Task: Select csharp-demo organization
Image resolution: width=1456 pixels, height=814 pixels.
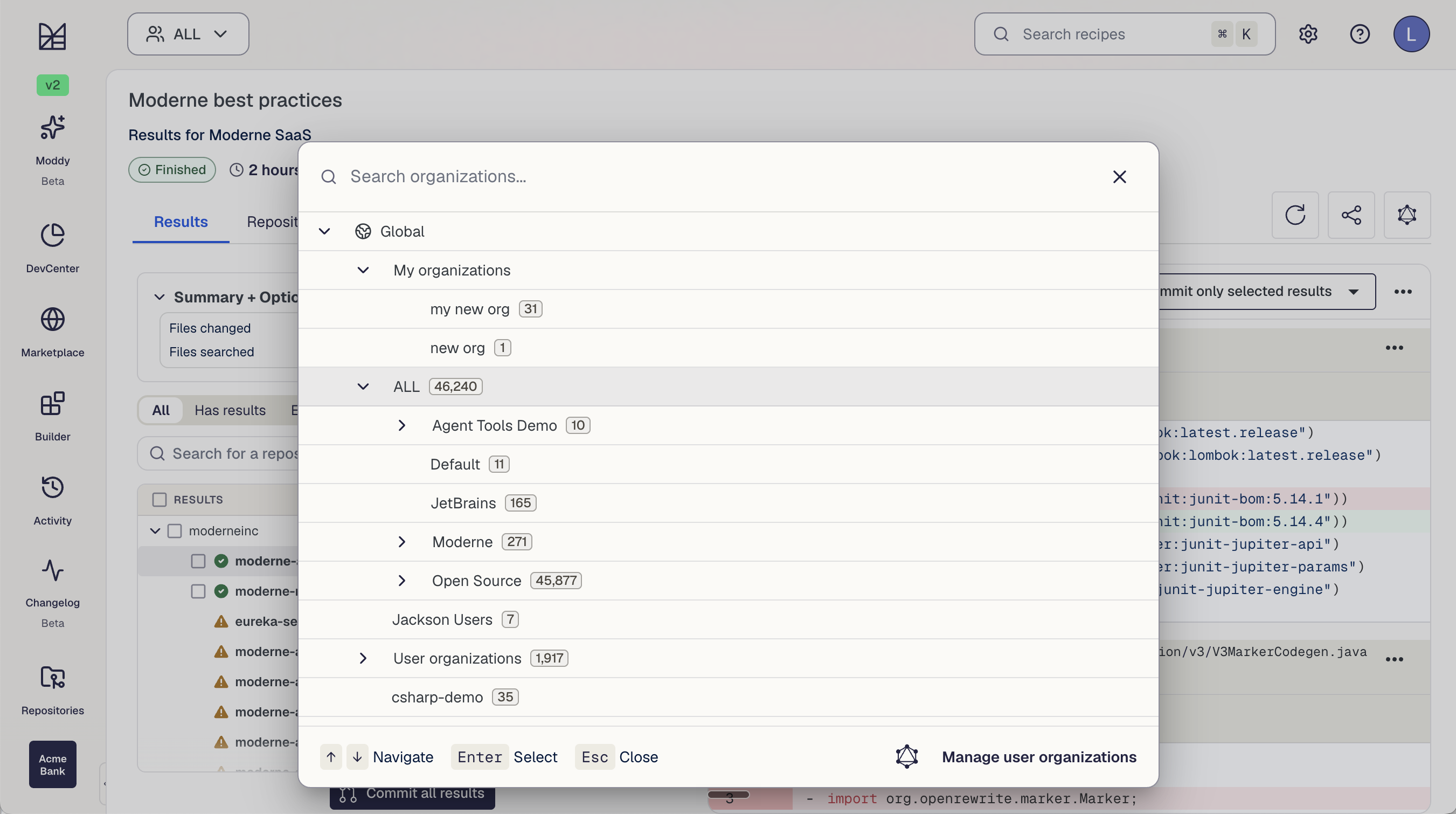Action: click(728, 697)
